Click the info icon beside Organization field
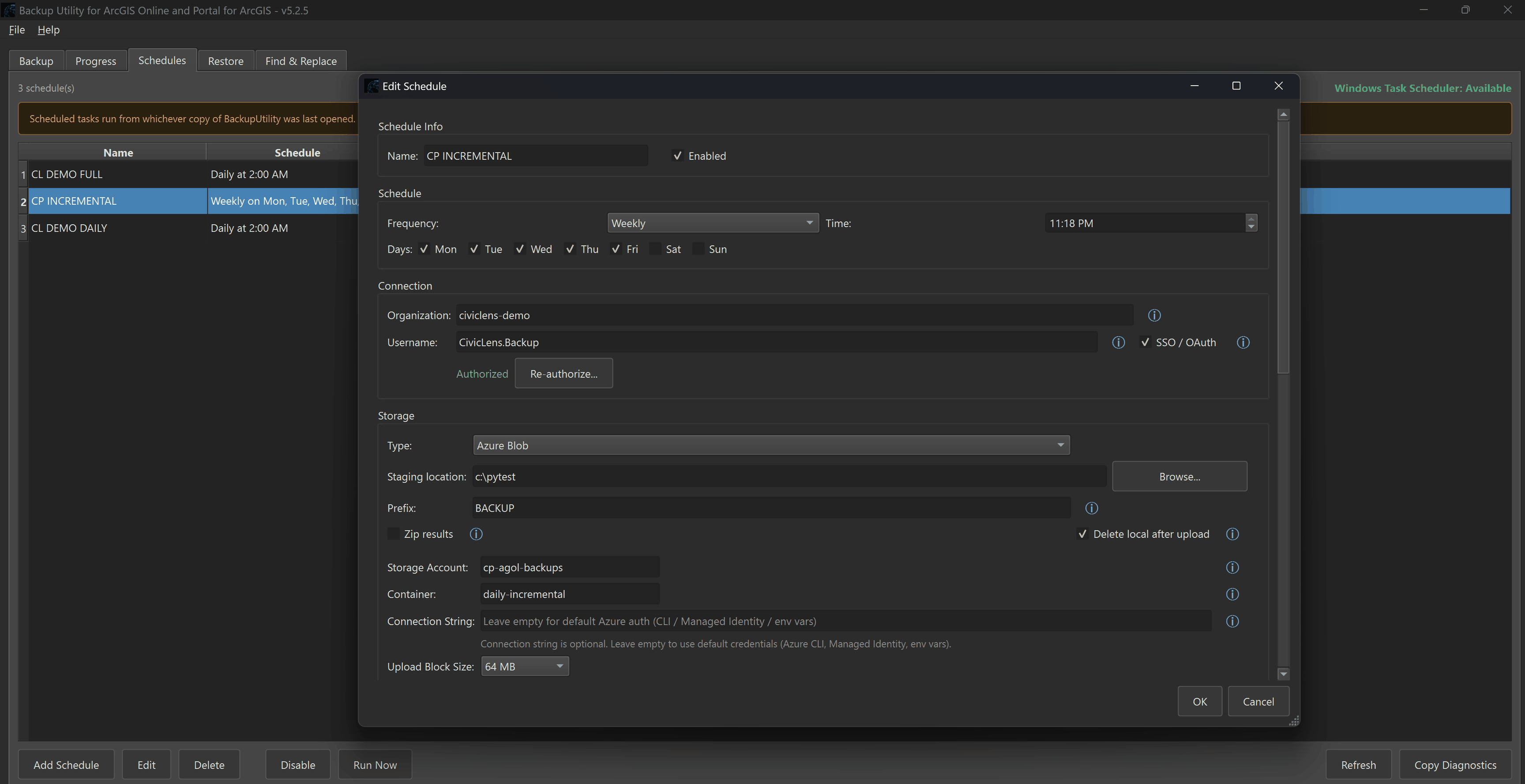This screenshot has width=1525, height=784. [x=1154, y=315]
